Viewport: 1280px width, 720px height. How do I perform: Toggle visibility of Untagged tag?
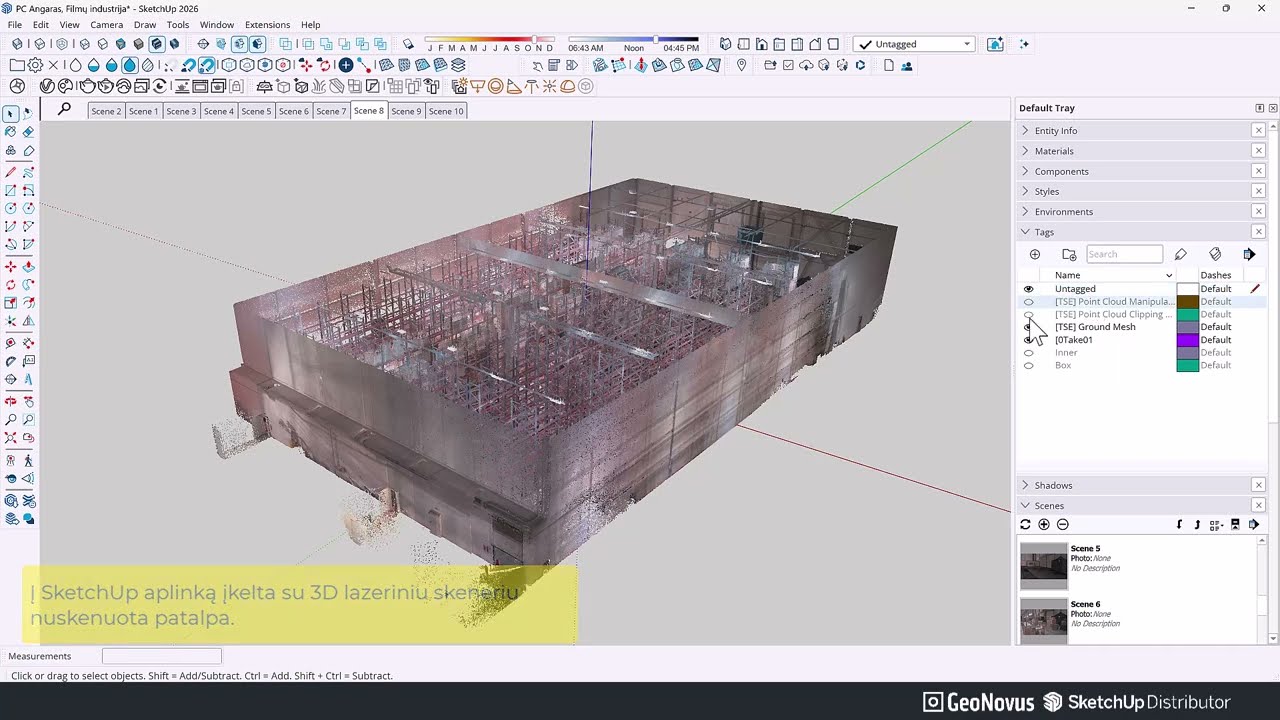1028,289
